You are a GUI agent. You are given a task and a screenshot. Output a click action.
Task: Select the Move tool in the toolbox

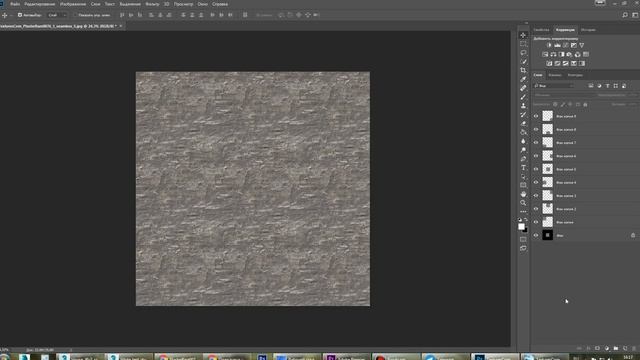click(523, 35)
